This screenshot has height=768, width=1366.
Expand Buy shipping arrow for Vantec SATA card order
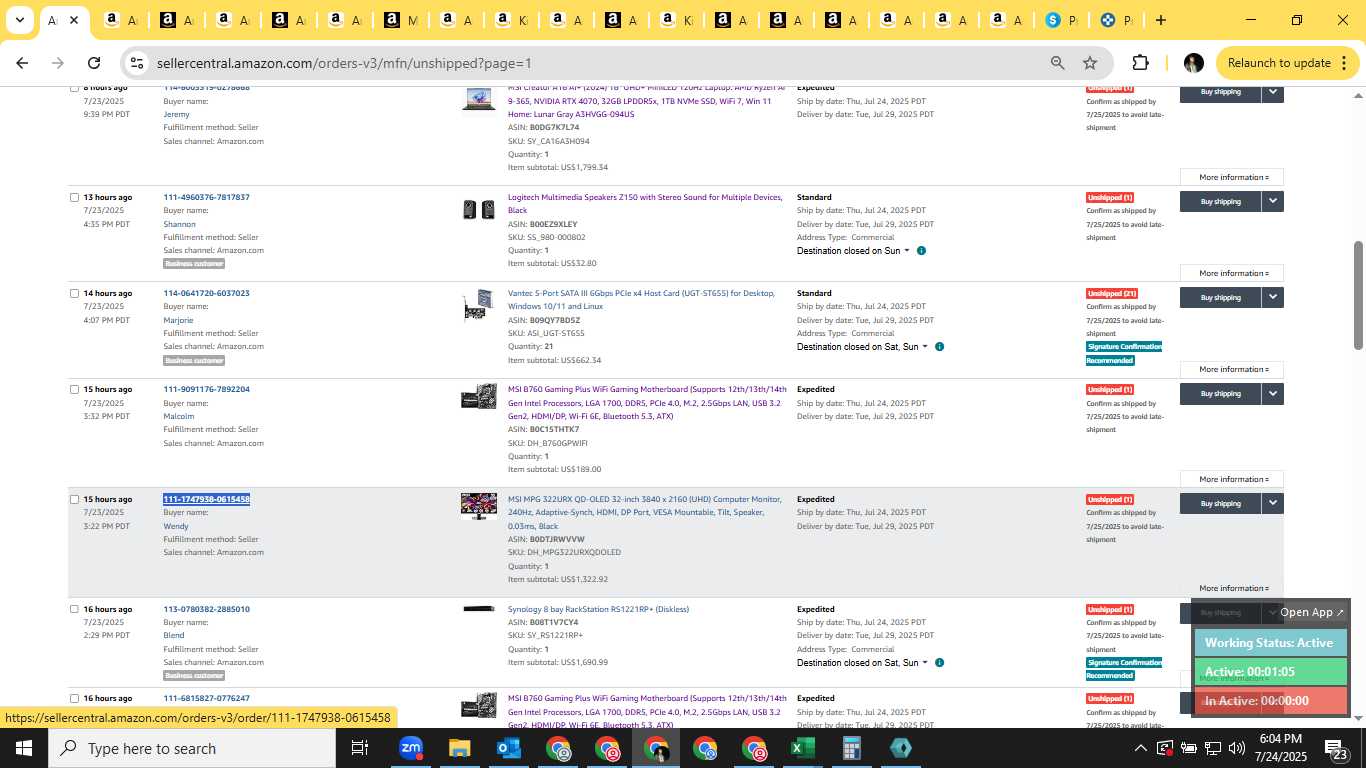[1272, 297]
